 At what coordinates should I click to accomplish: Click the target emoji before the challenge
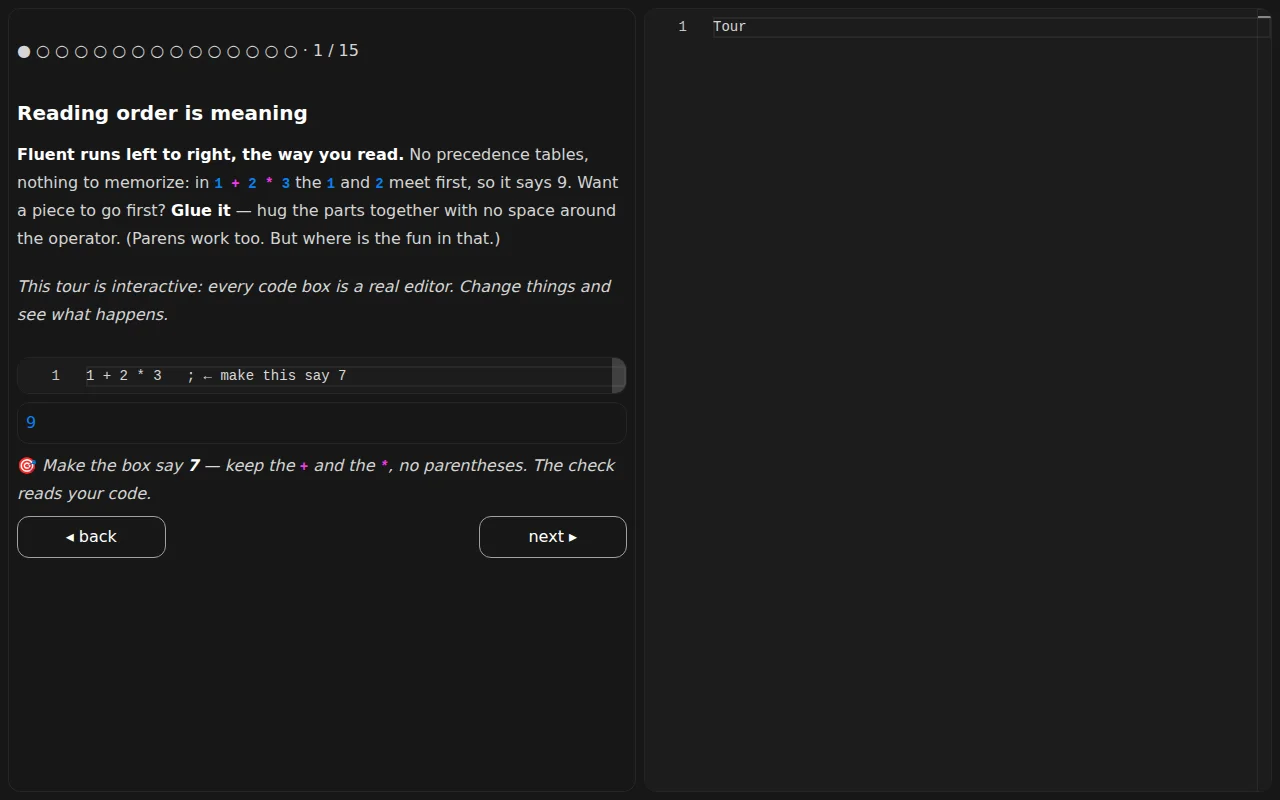[27, 466]
